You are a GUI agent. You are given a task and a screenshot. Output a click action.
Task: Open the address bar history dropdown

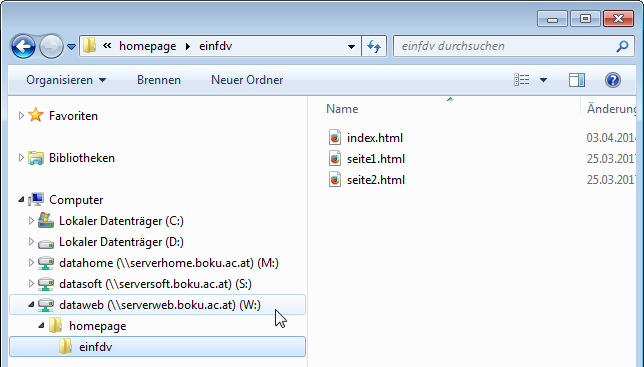351,46
